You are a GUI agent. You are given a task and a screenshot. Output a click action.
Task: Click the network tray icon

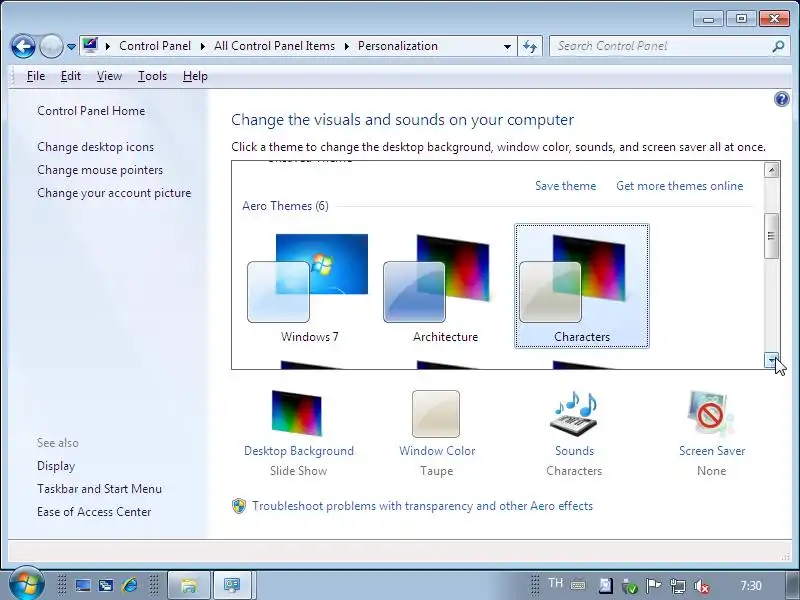tap(678, 586)
